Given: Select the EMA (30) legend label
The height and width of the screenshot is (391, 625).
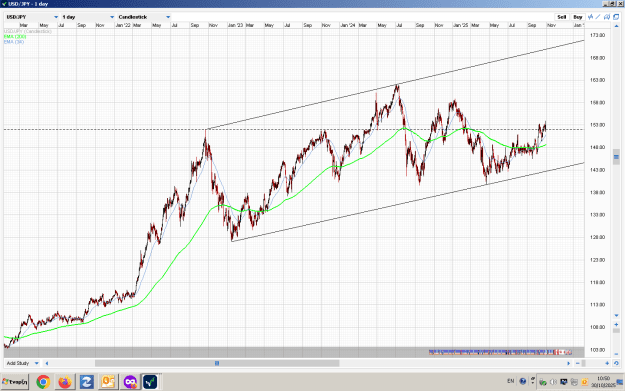Looking at the screenshot, I should pos(14,41).
